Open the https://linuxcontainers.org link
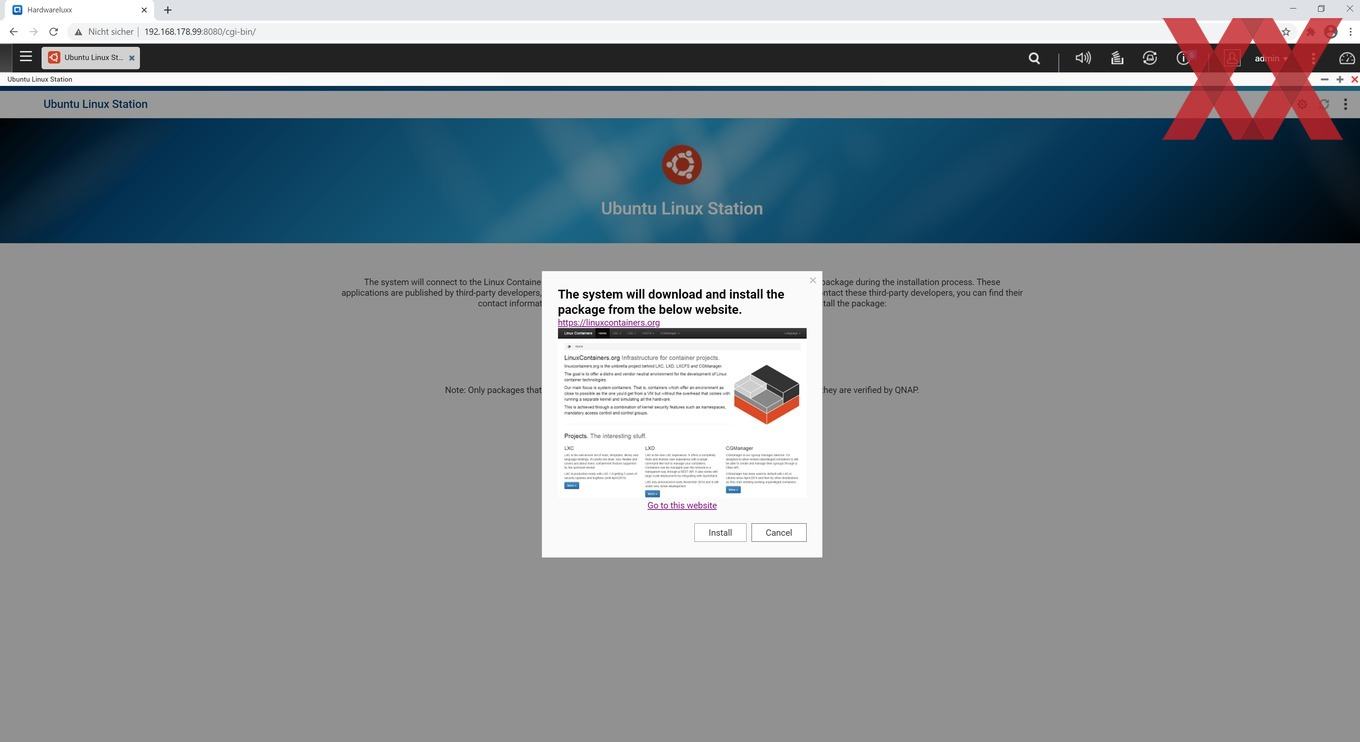1360x742 pixels. pyautogui.click(x=609, y=323)
